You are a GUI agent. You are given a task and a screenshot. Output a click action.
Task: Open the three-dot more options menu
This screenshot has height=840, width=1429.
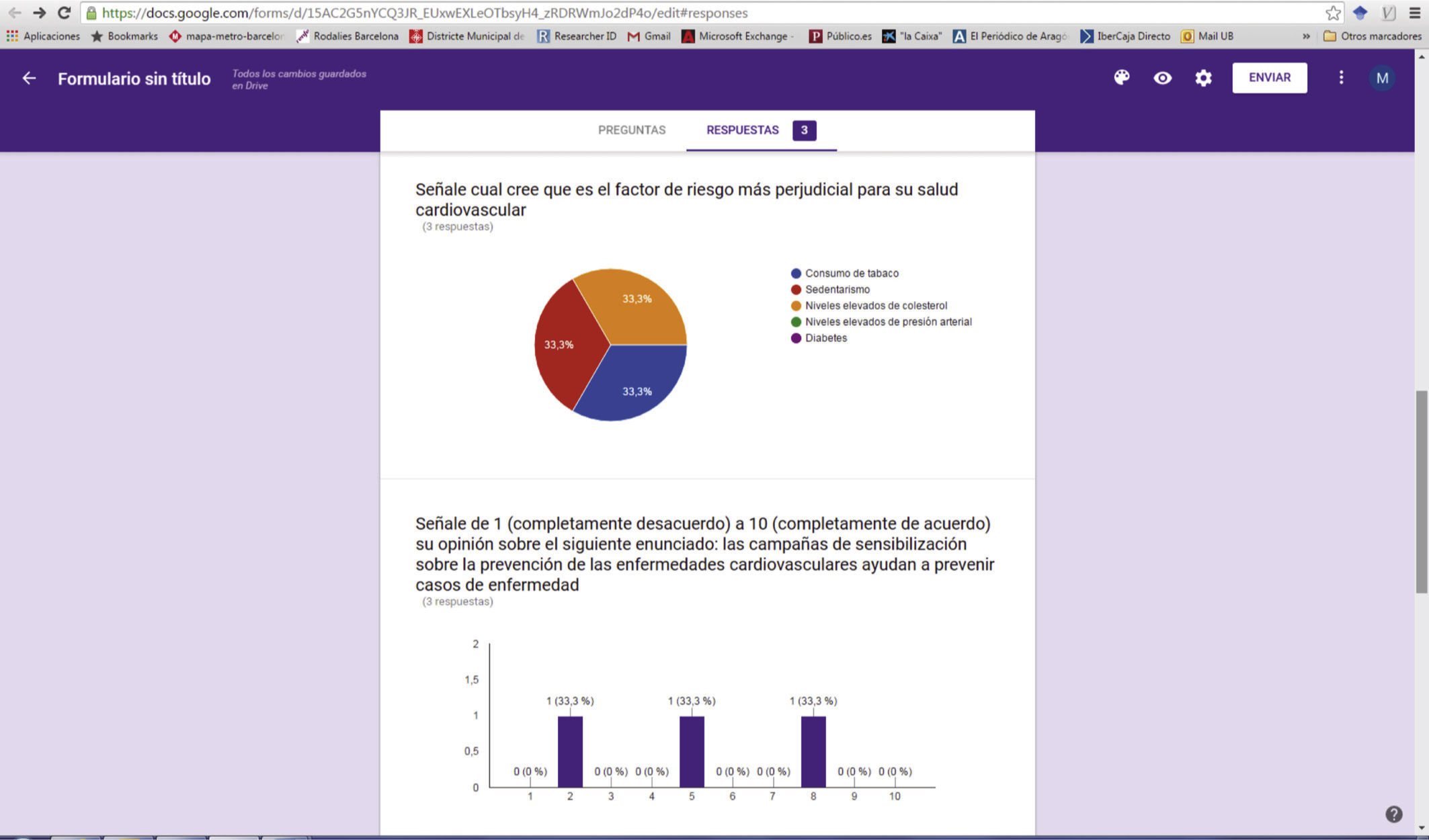click(x=1341, y=78)
